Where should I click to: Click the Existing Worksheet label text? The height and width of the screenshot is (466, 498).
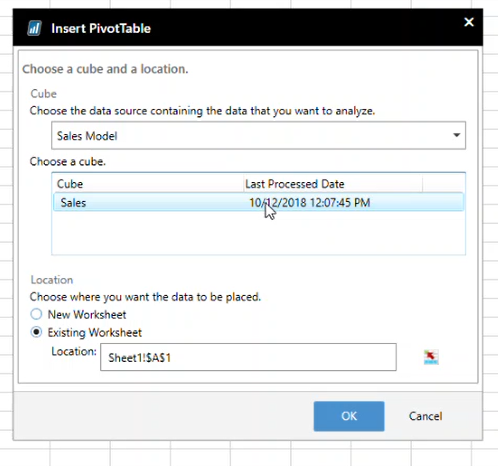(95, 332)
